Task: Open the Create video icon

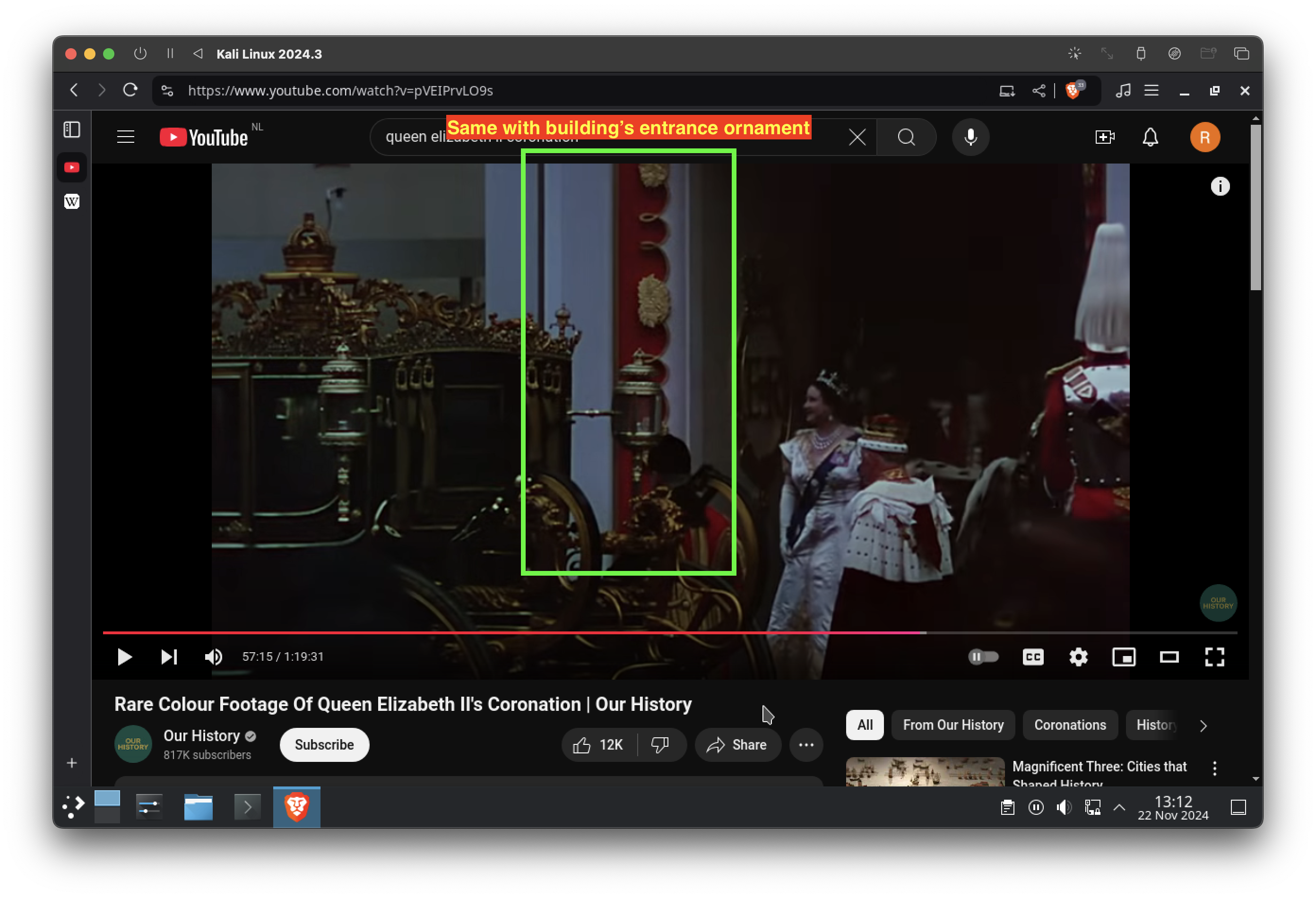Action: coord(1105,137)
